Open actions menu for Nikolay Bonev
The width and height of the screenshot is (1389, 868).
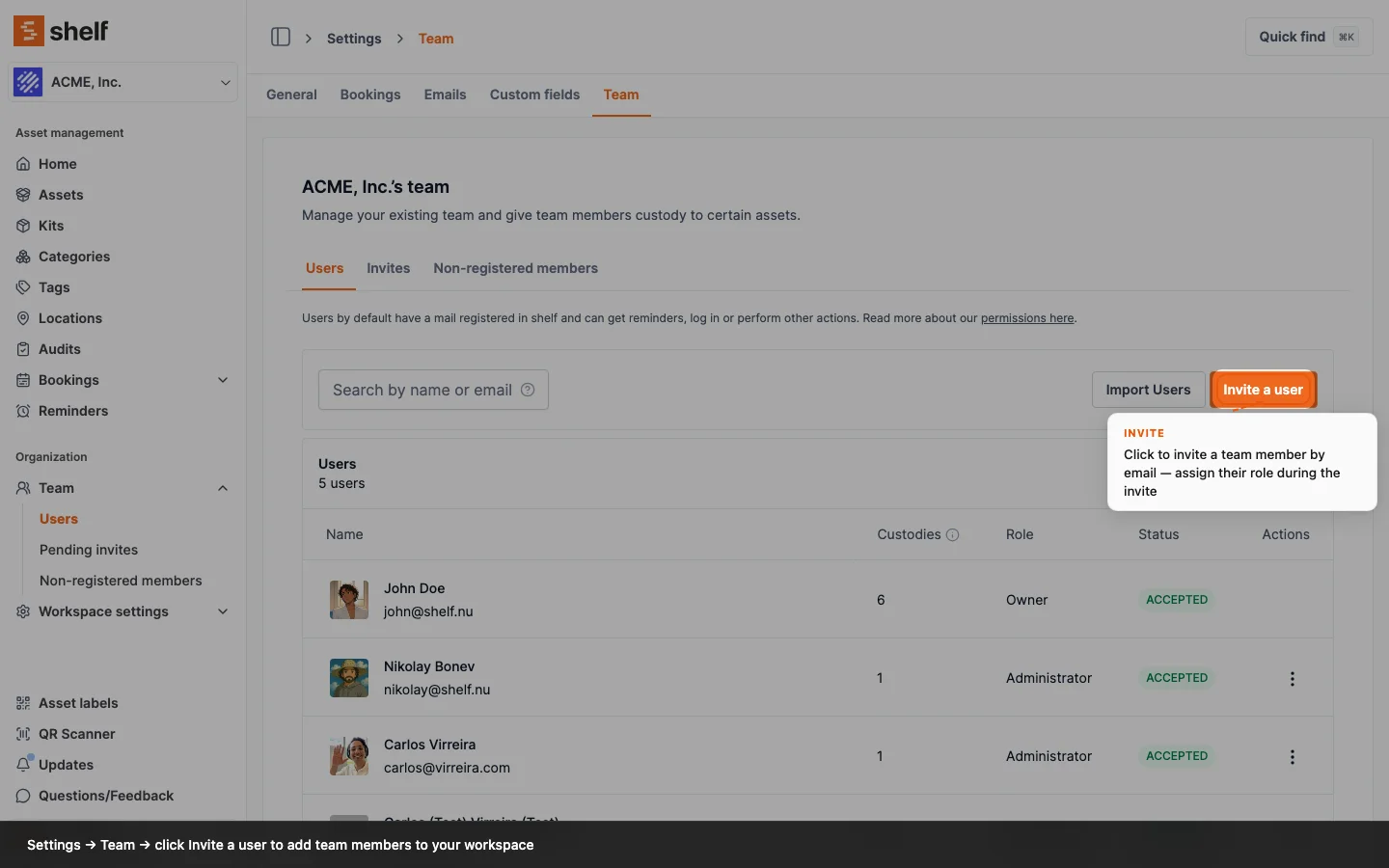tap(1293, 679)
